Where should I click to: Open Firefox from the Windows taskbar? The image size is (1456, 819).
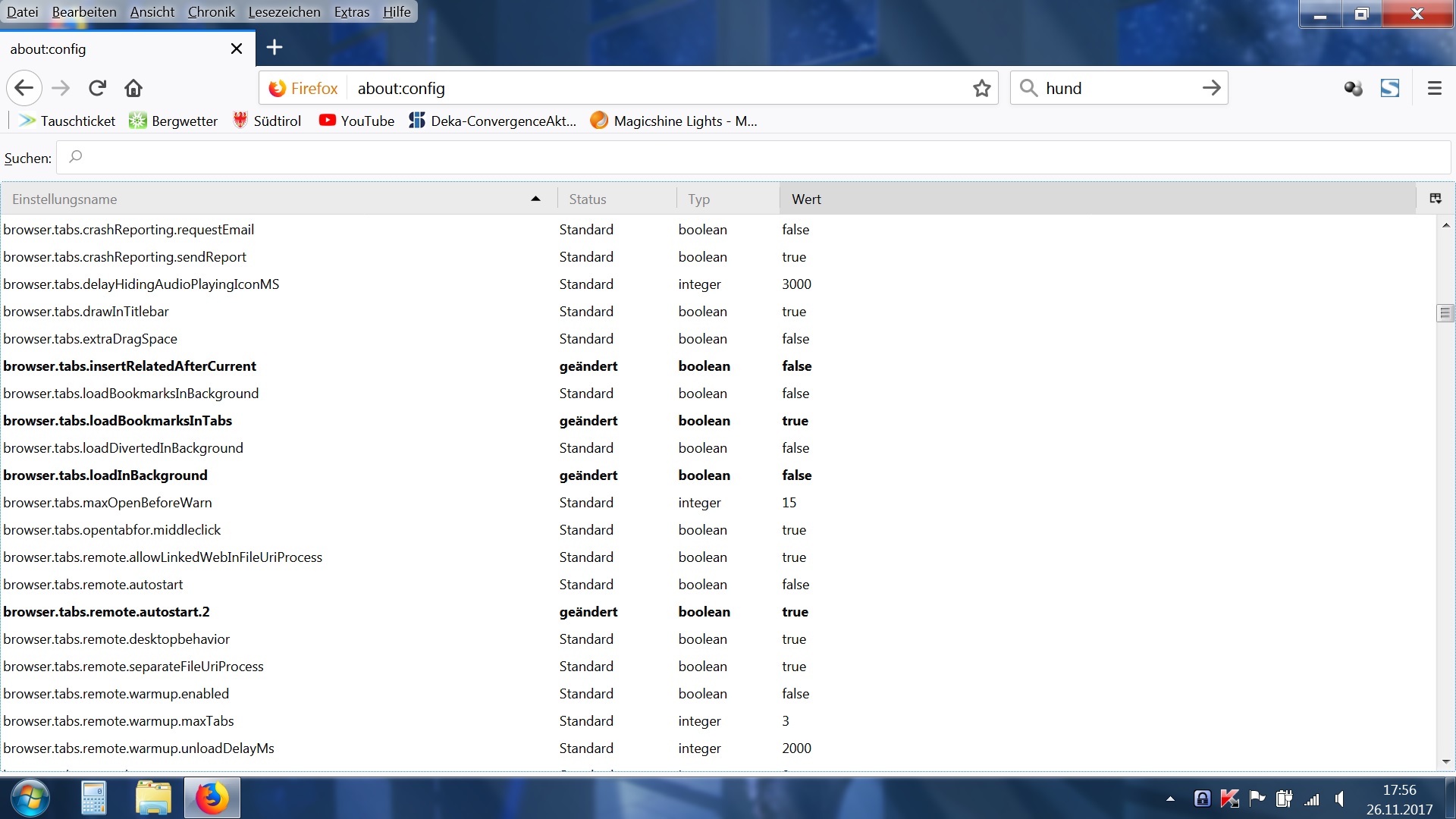(x=212, y=798)
